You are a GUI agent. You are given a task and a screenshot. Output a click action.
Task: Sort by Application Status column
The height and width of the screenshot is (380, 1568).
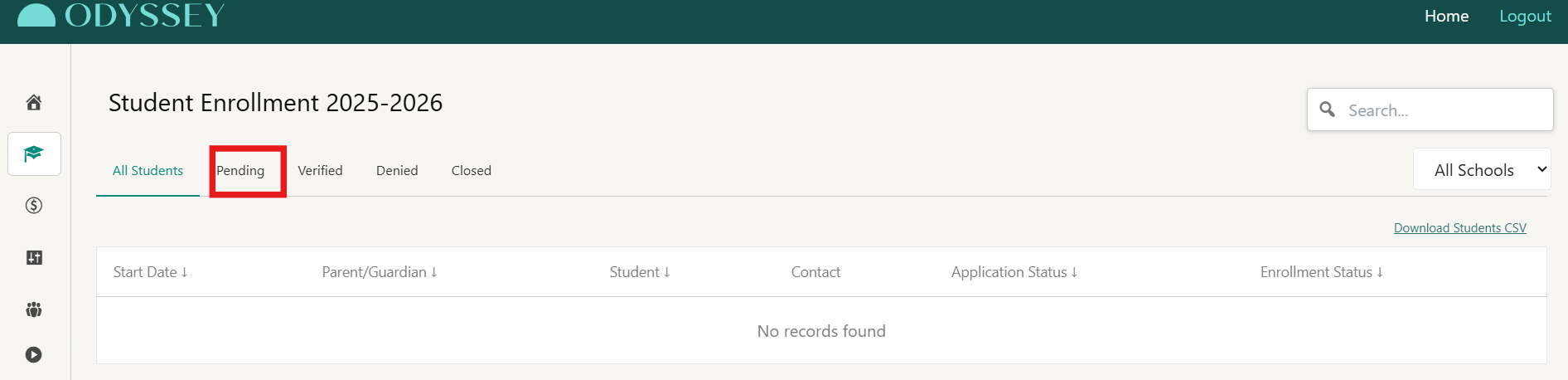click(x=1014, y=272)
